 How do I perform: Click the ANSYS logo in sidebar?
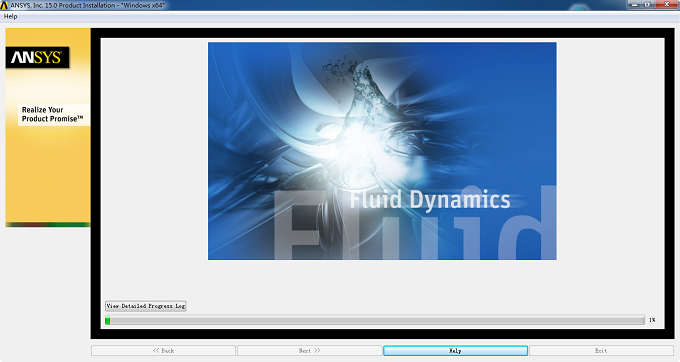37,57
